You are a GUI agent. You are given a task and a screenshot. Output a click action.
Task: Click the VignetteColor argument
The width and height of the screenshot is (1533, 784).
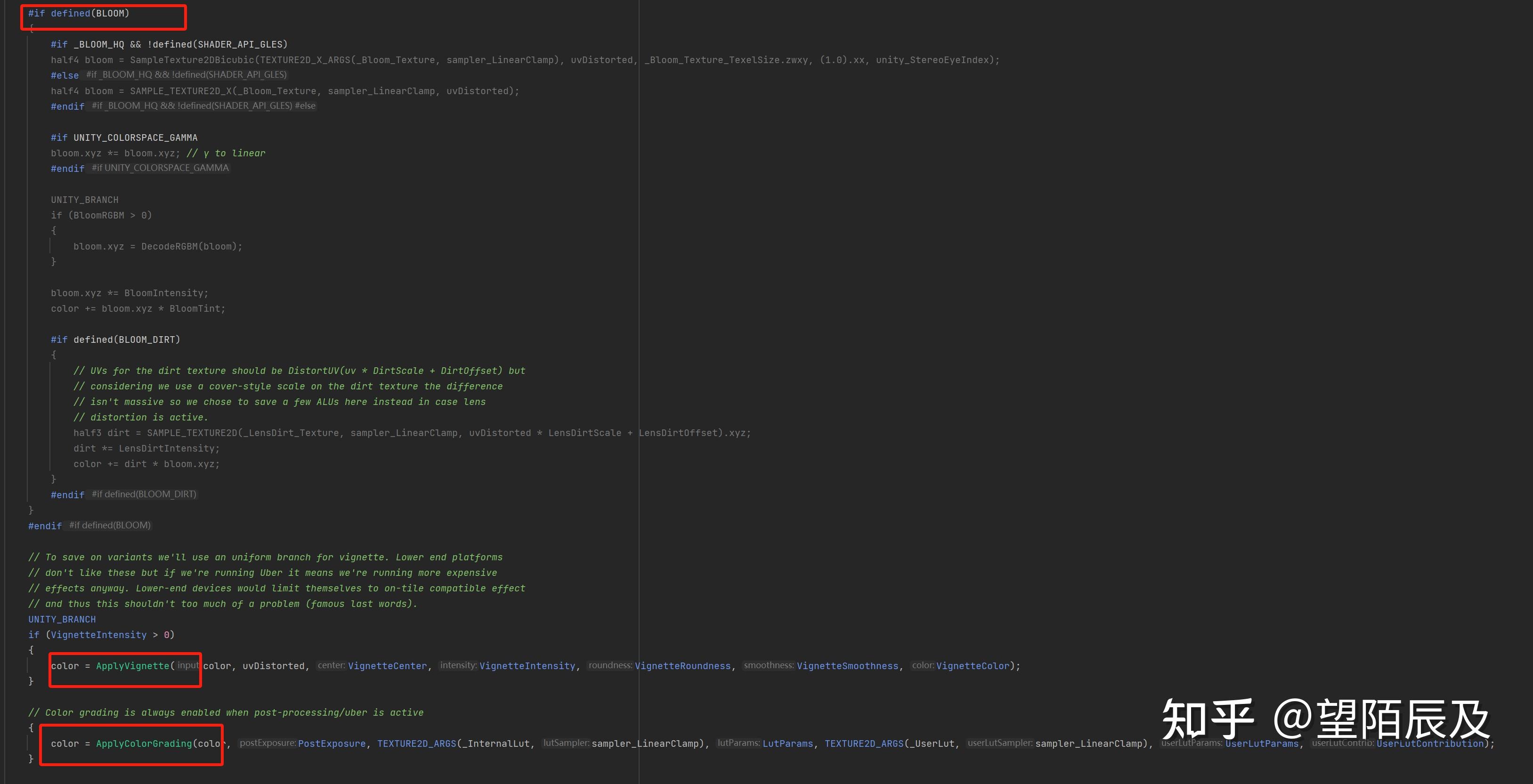(973, 666)
